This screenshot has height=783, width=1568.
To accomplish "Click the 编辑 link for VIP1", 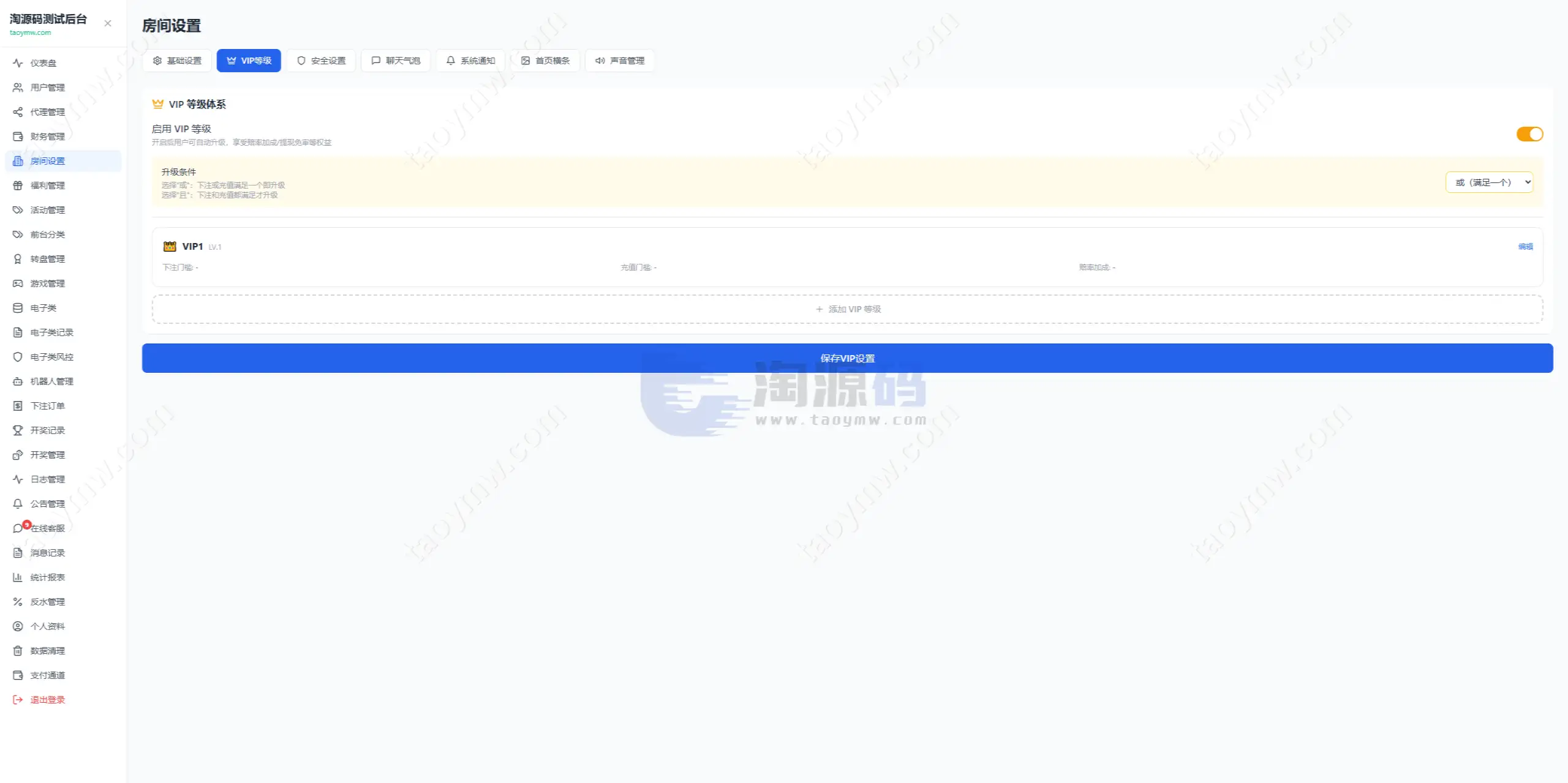I will [x=1526, y=247].
